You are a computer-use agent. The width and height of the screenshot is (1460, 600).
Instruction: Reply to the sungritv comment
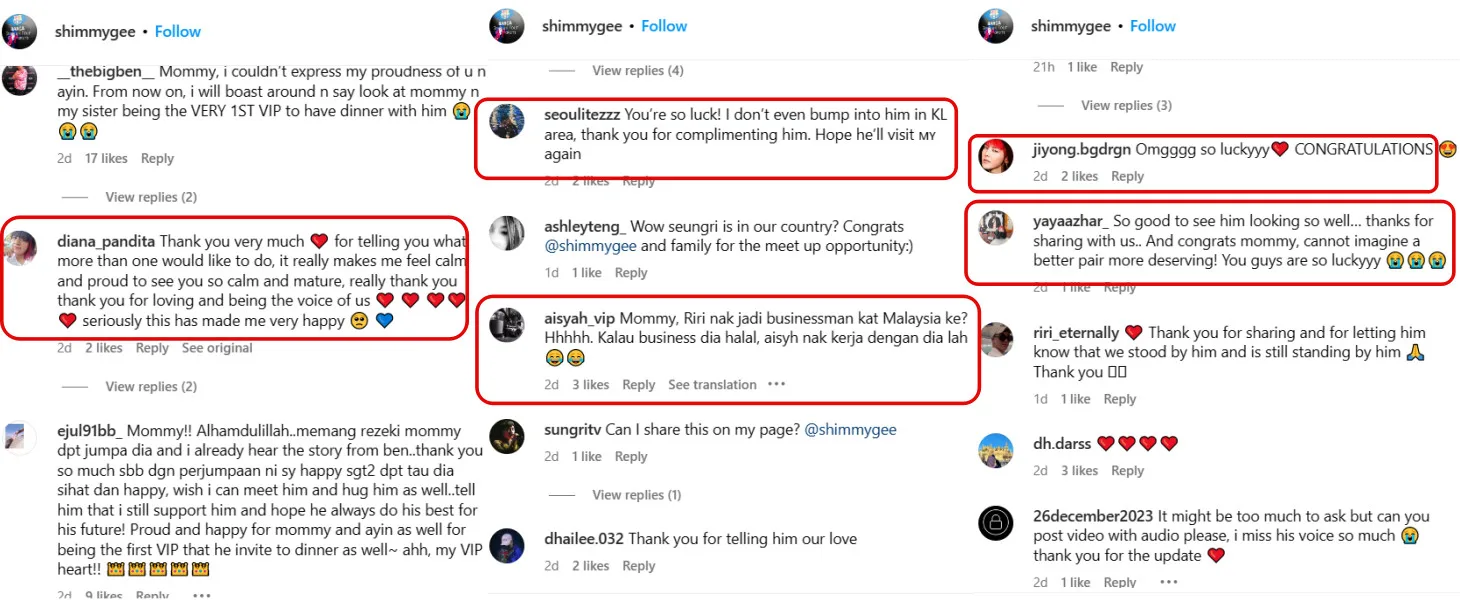[631, 456]
